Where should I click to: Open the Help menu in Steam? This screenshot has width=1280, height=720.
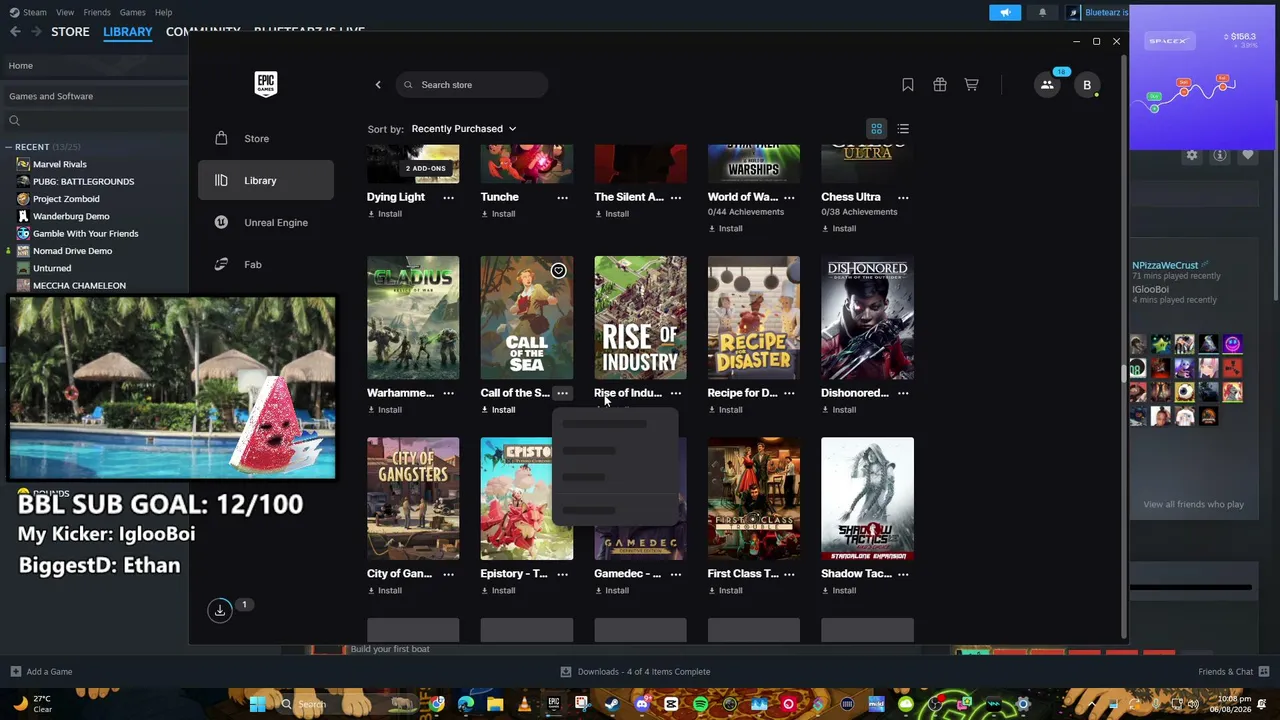coord(163,12)
